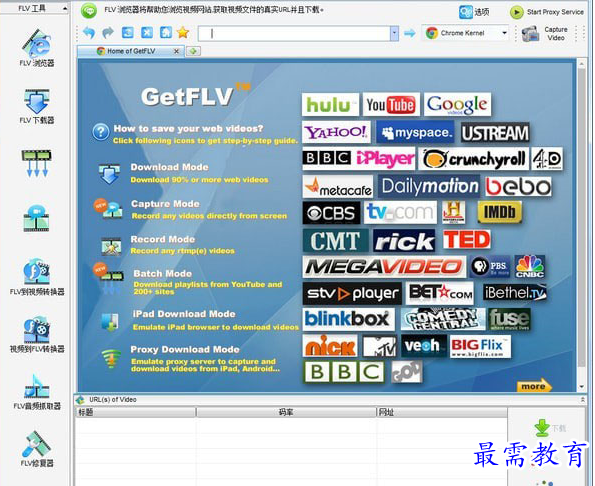Open the FLV downloader tool
Viewport: 595px width, 486px height.
click(x=36, y=106)
